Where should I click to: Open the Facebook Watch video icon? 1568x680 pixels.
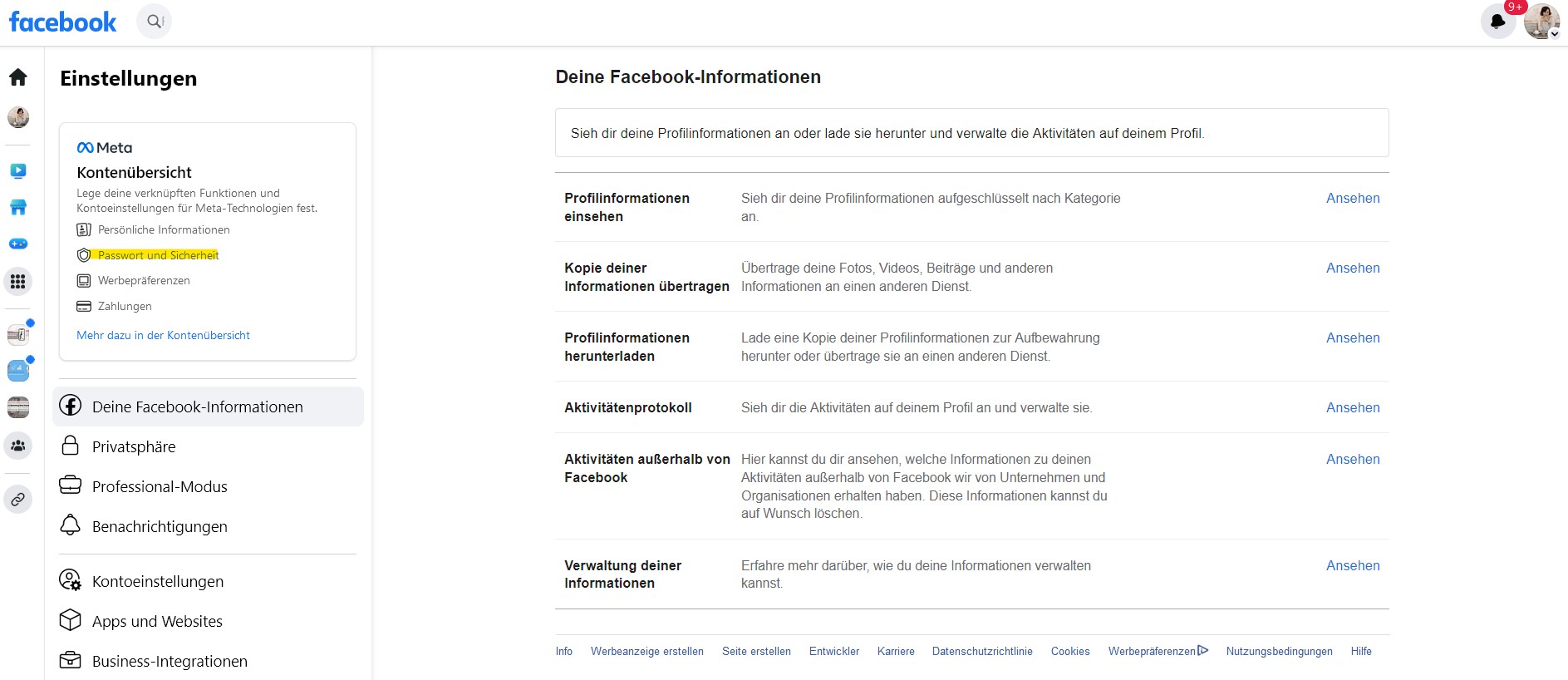18,171
